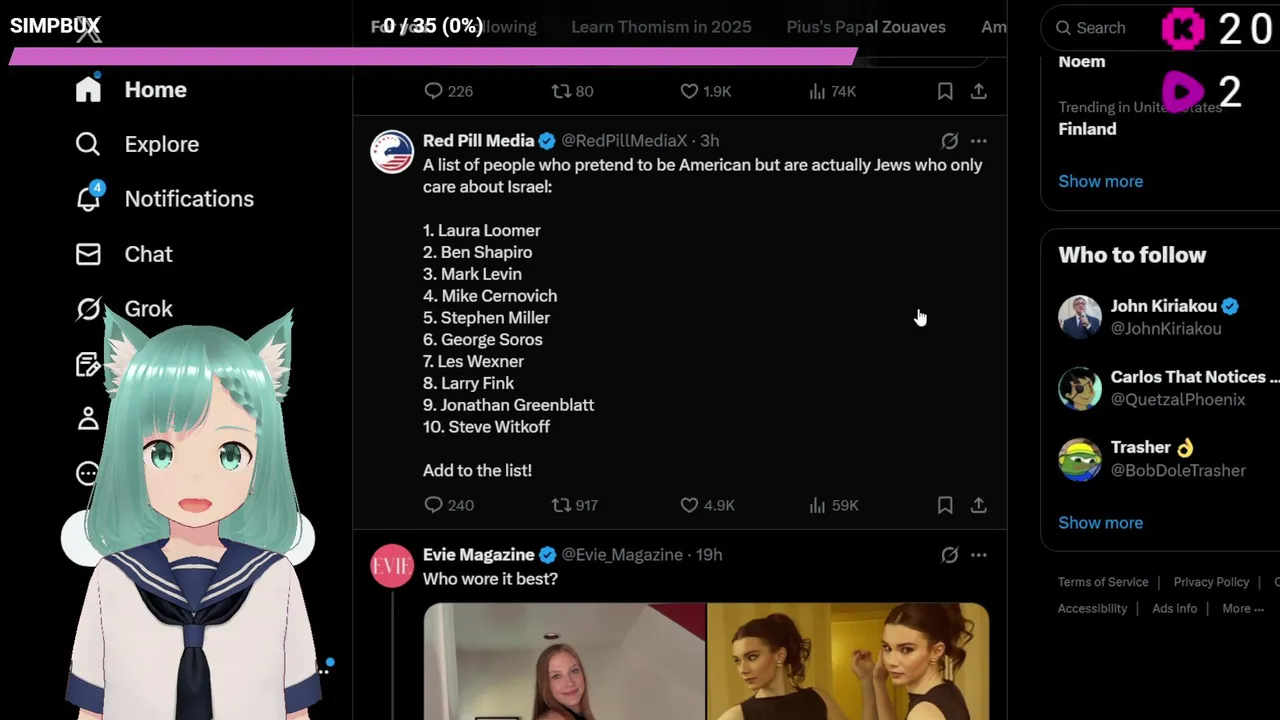1280x720 pixels.
Task: Open Explore in the sidebar
Action: click(x=137, y=144)
